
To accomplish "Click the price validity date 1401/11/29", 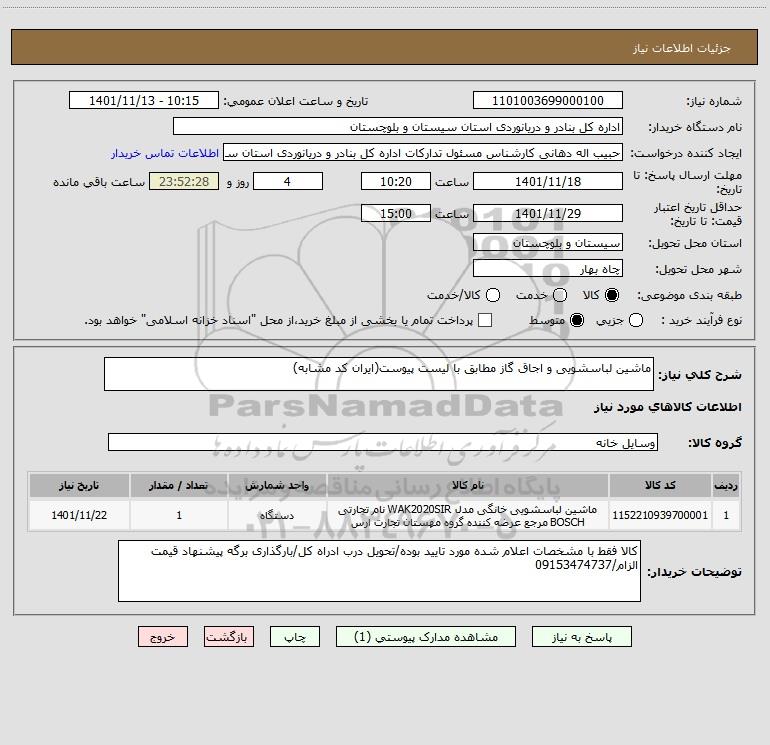I will pyautogui.click(x=548, y=214).
